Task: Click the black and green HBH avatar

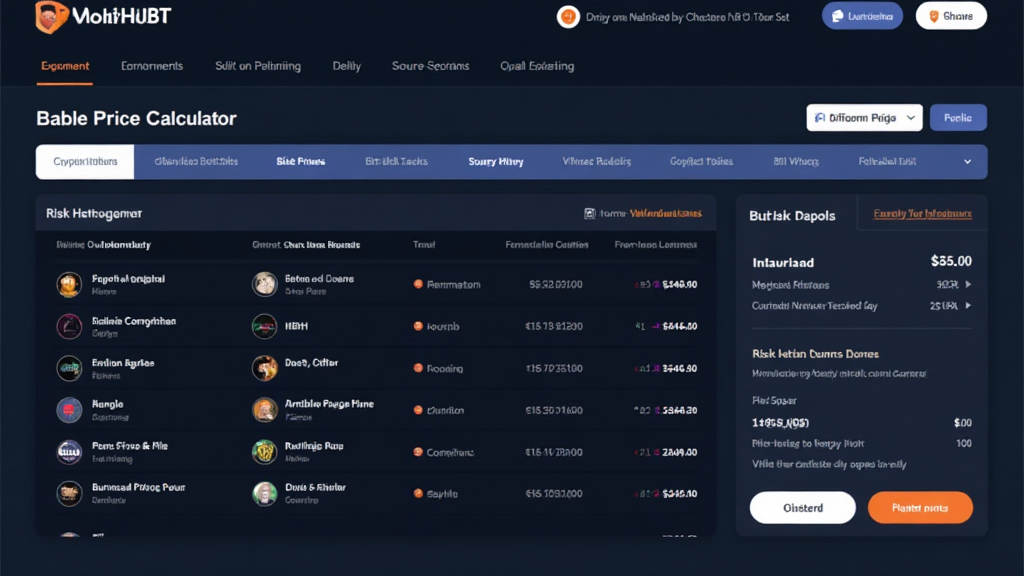Action: [264, 326]
